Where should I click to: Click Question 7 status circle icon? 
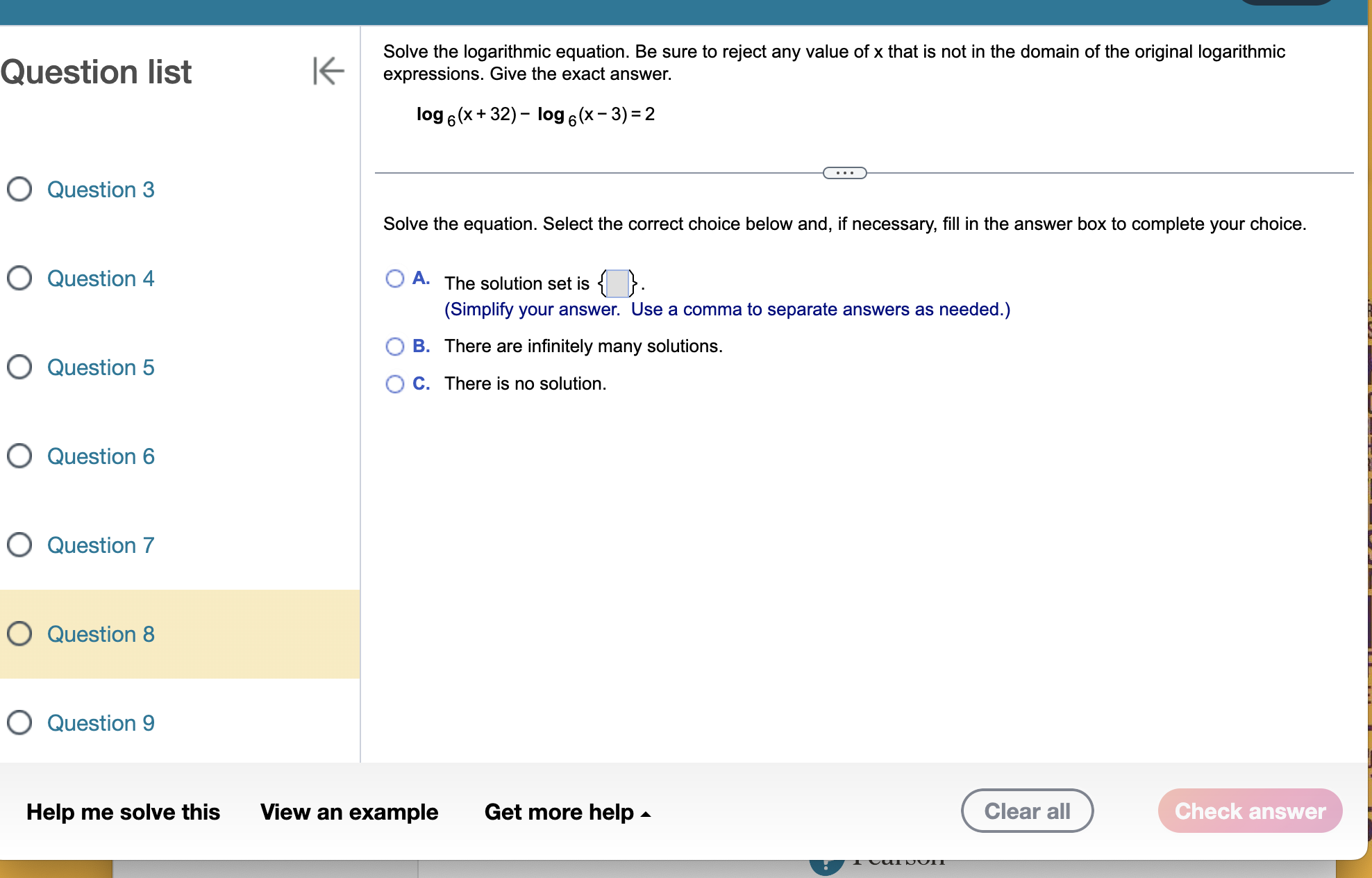tap(19, 545)
